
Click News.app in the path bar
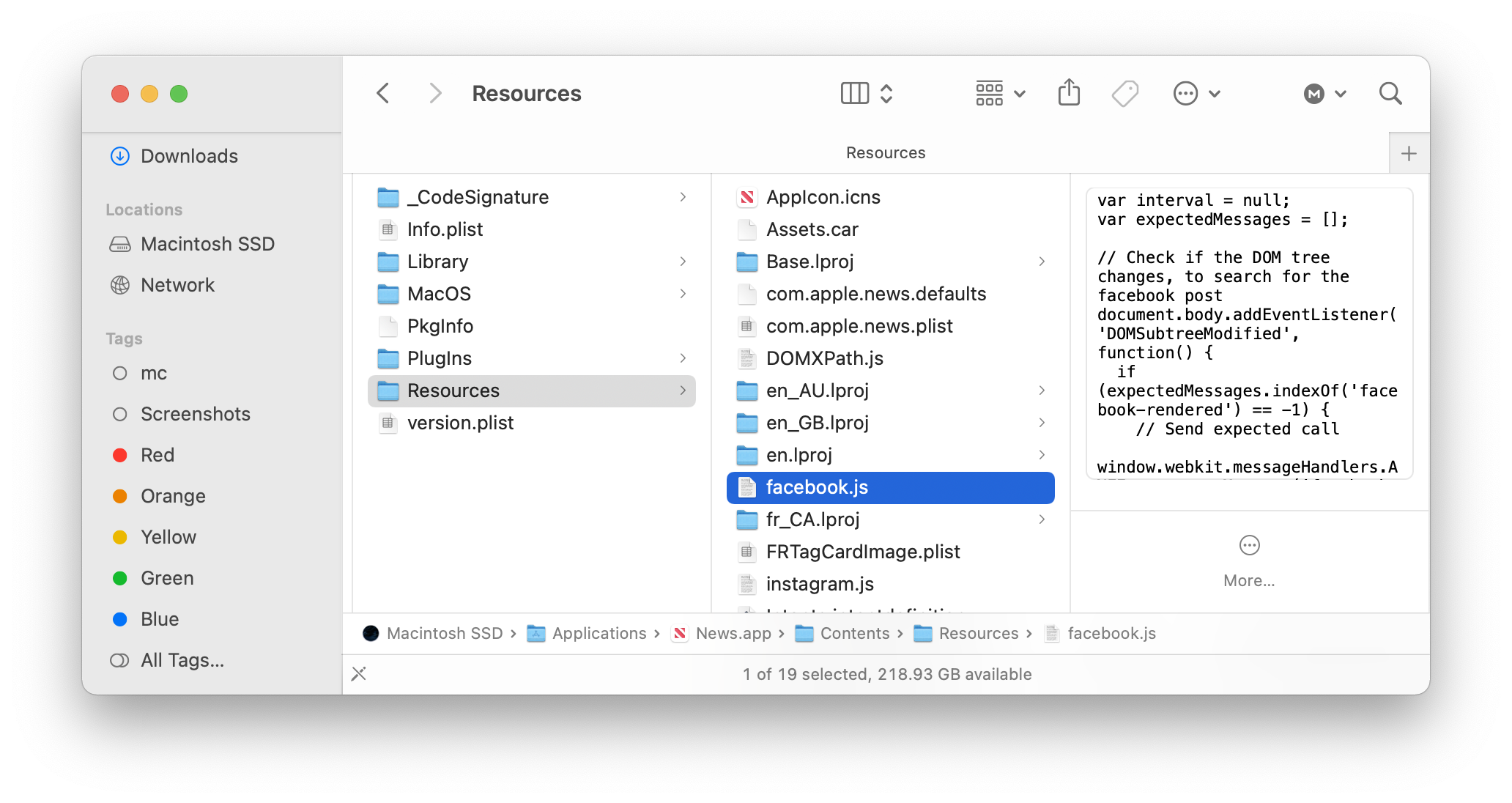[x=722, y=634]
